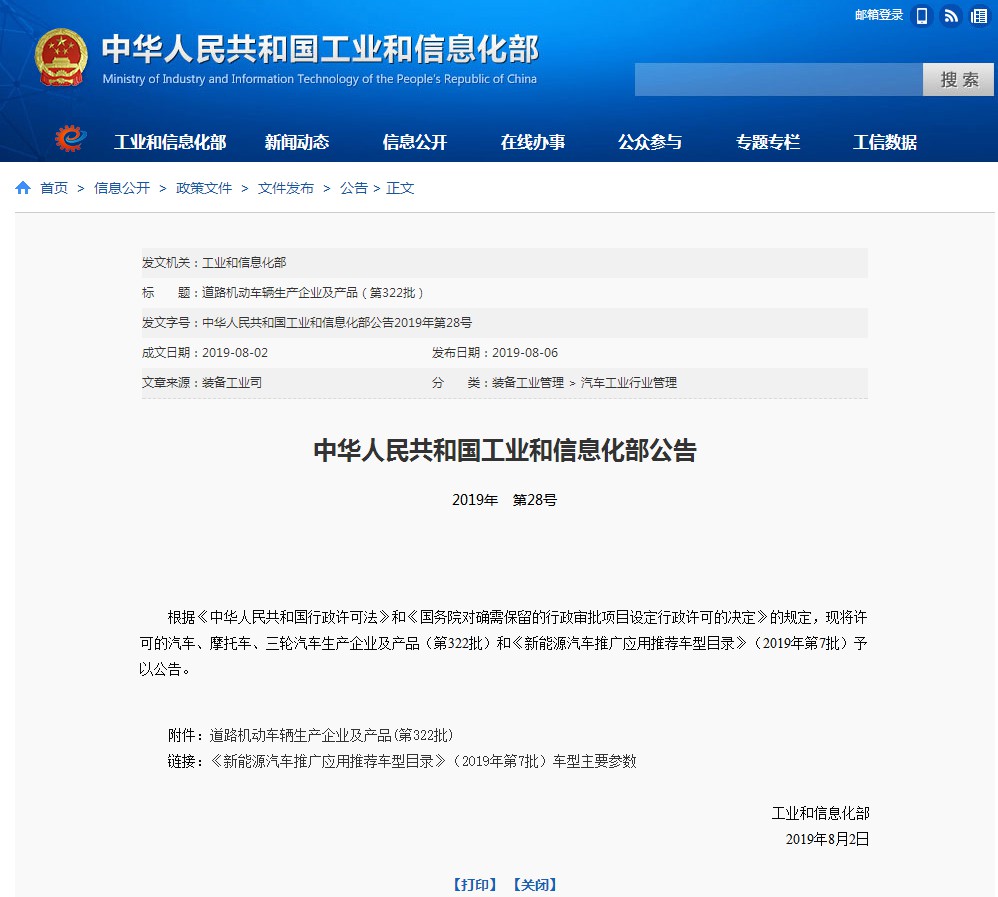Click 装备工业管理 category text
This screenshot has width=998, height=897.
point(528,383)
